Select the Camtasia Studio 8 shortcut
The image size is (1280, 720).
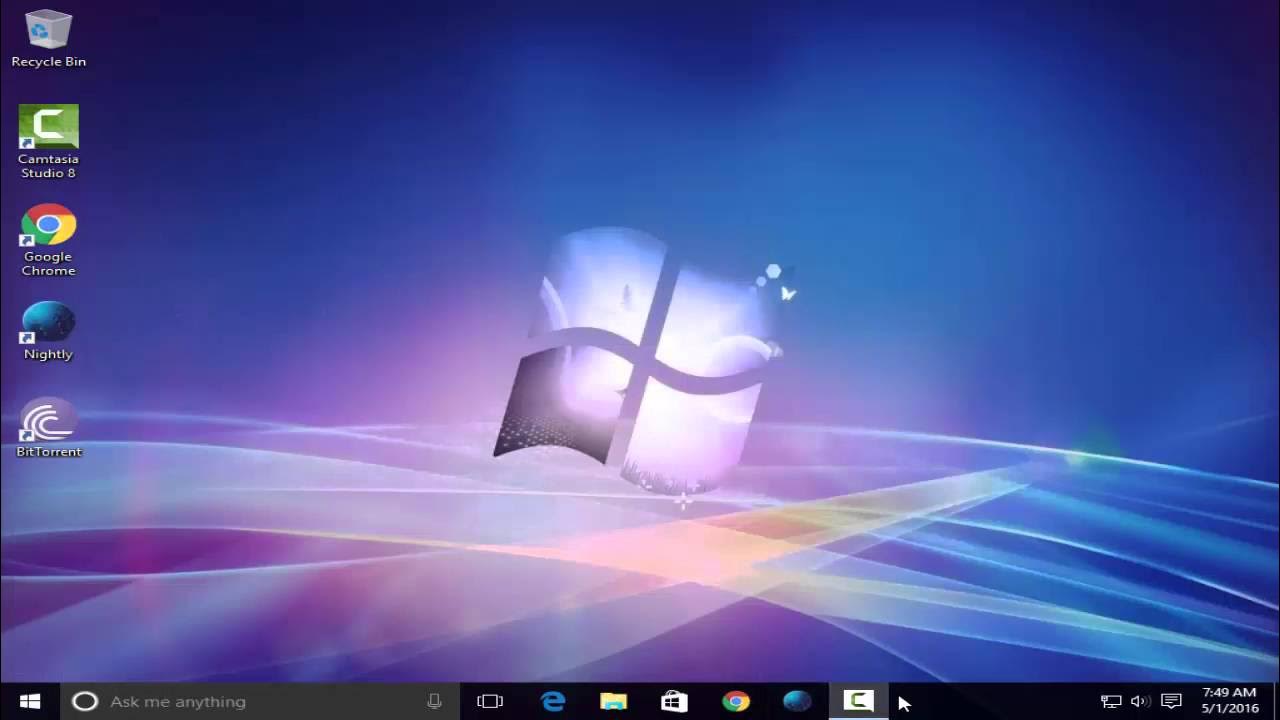[48, 142]
